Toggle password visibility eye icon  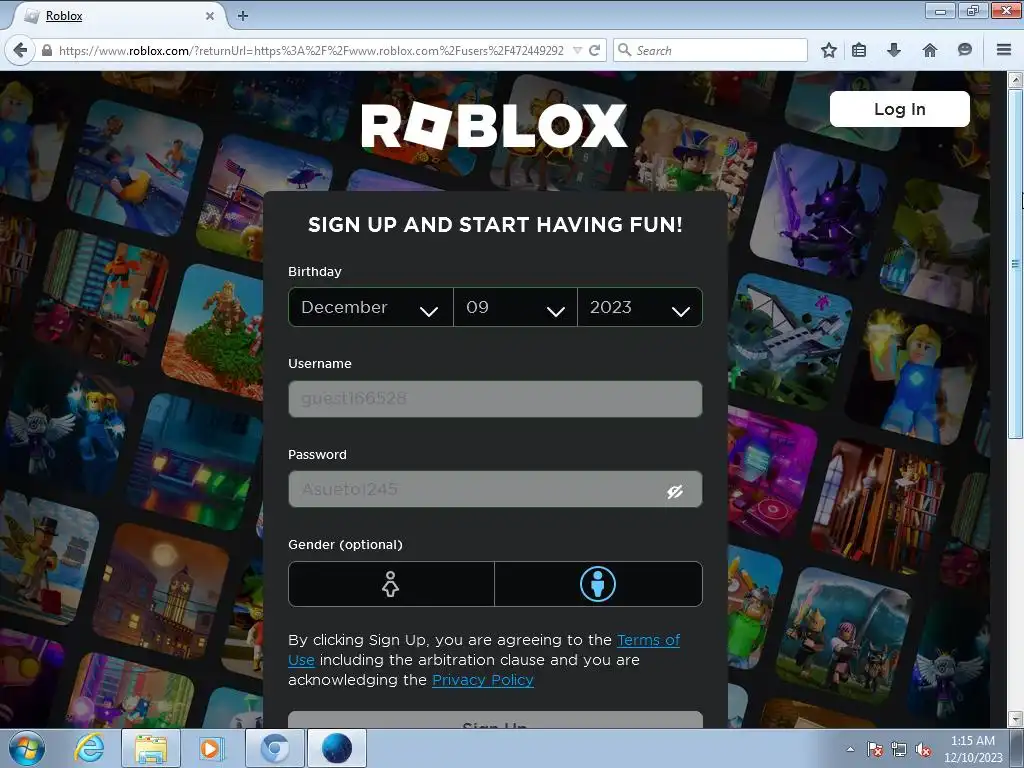point(675,491)
